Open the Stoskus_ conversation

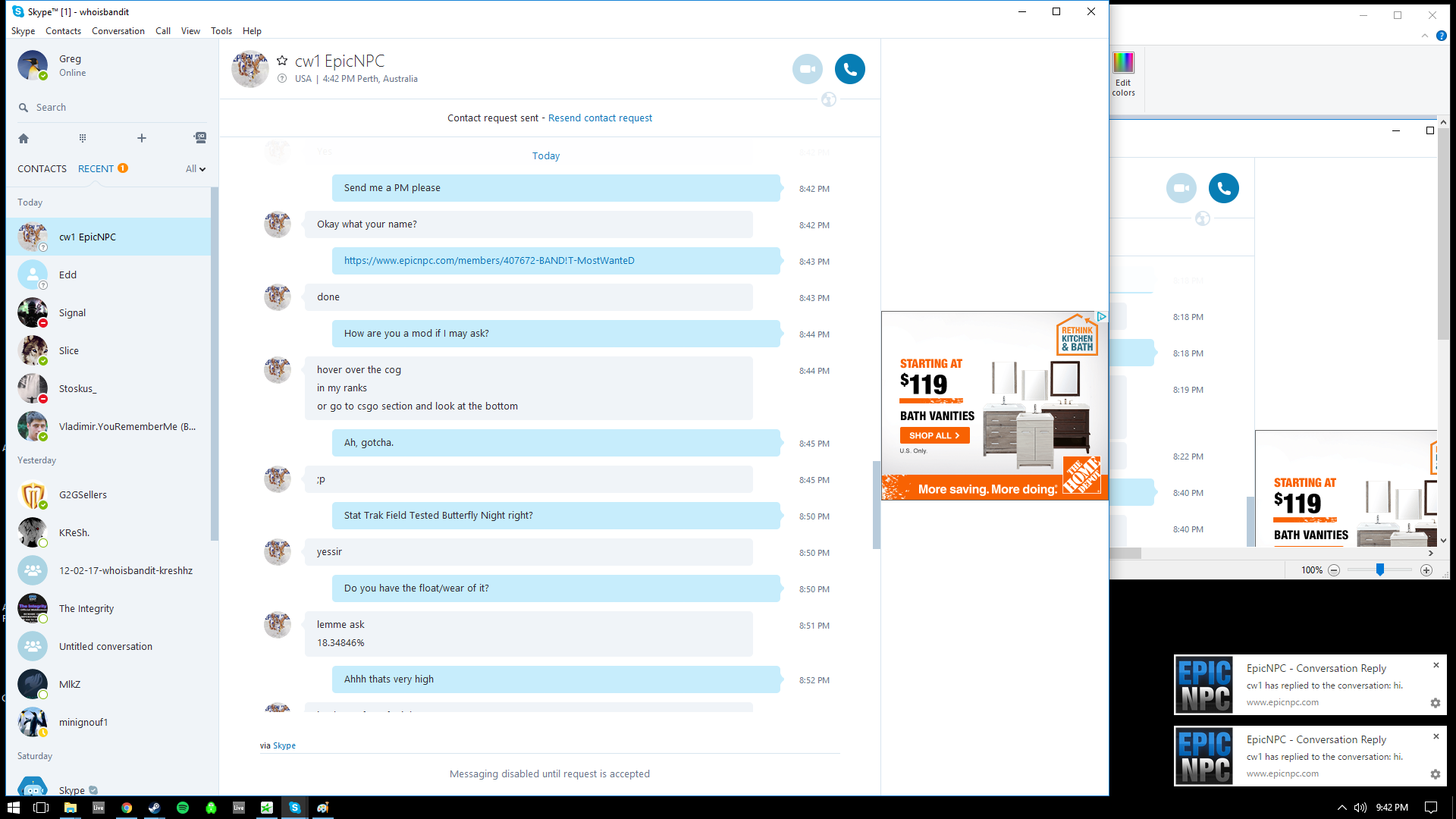pos(108,389)
